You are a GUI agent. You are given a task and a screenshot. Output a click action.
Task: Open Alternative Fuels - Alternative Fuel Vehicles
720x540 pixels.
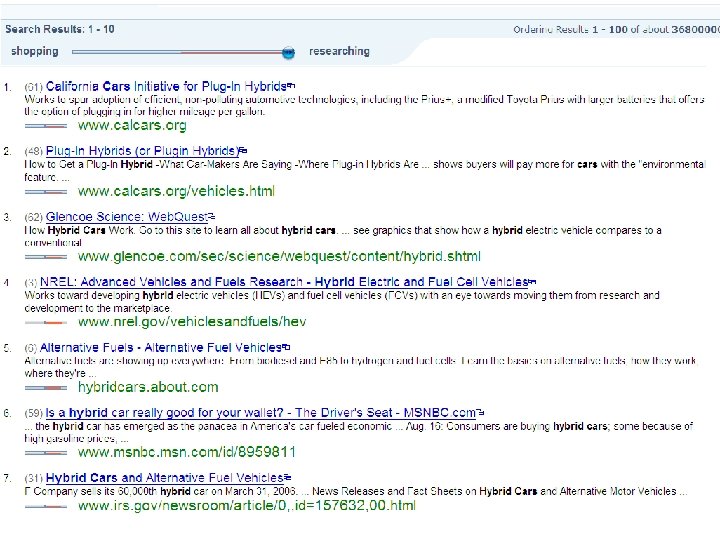pos(161,348)
